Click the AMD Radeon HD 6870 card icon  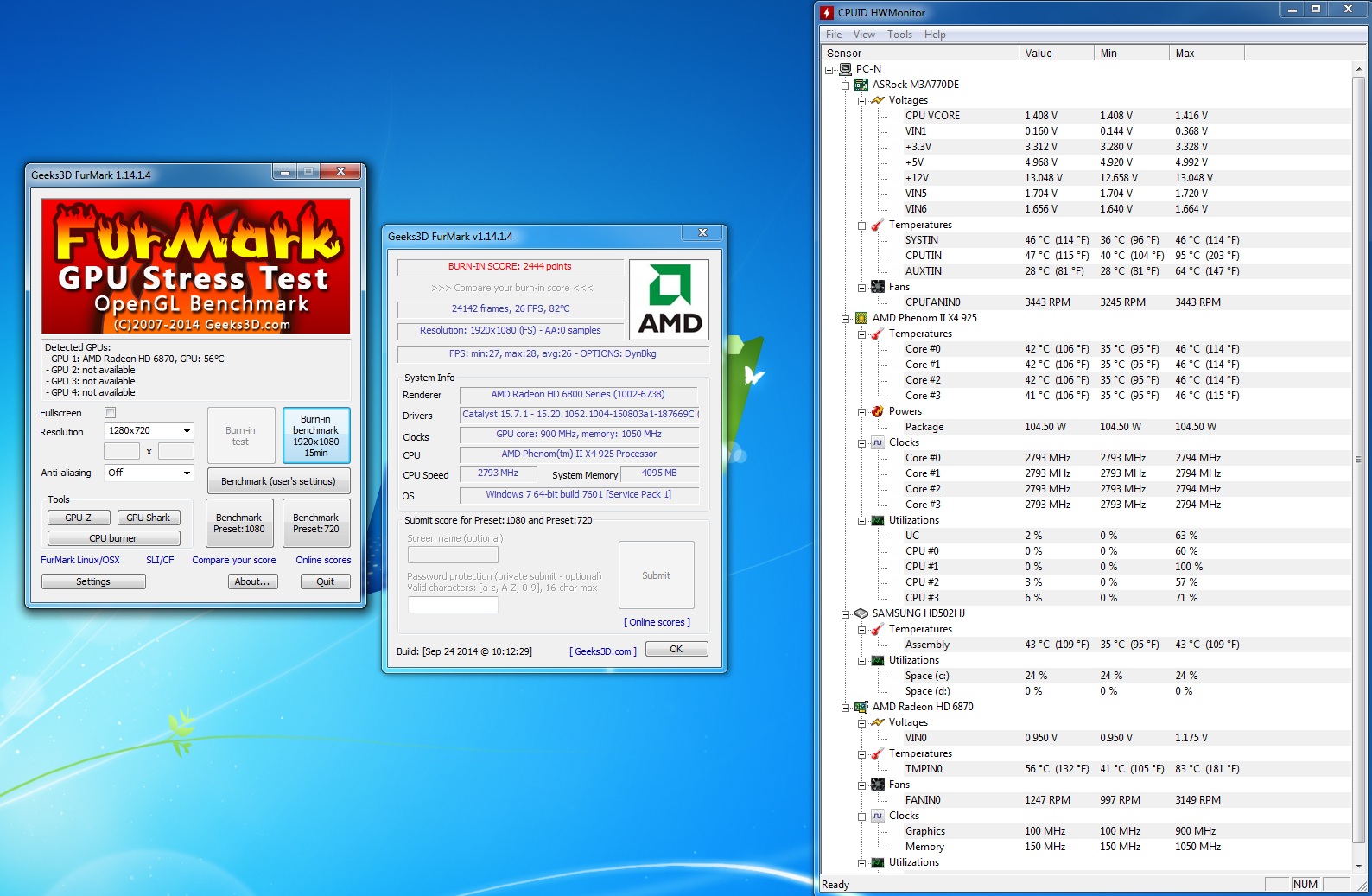pyautogui.click(x=861, y=707)
